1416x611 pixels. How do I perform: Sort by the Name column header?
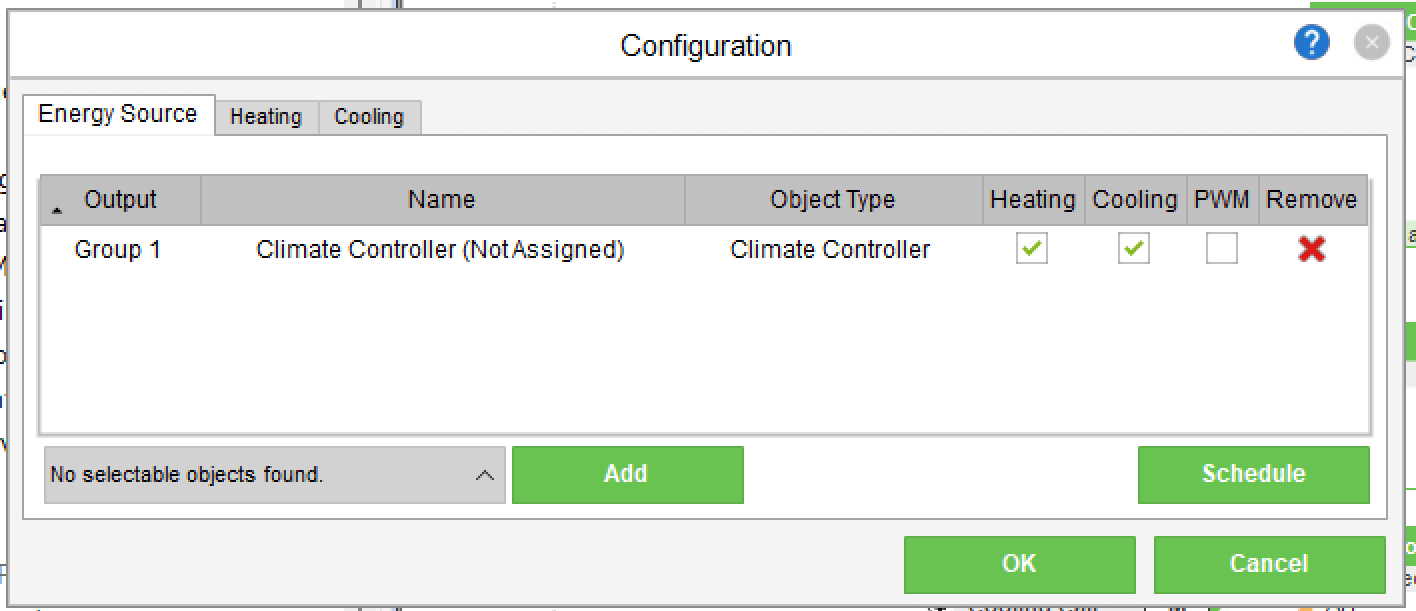(x=443, y=200)
